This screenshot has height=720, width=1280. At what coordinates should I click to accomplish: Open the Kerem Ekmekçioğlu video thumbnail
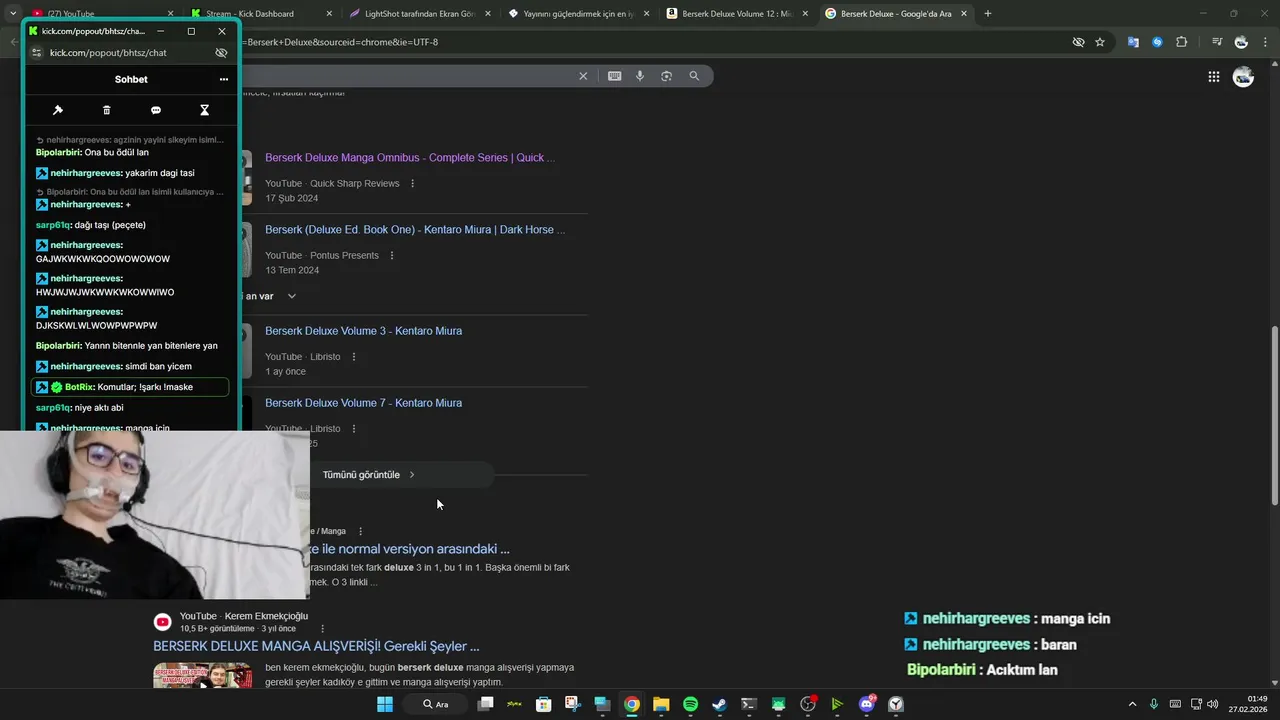[x=202, y=676]
